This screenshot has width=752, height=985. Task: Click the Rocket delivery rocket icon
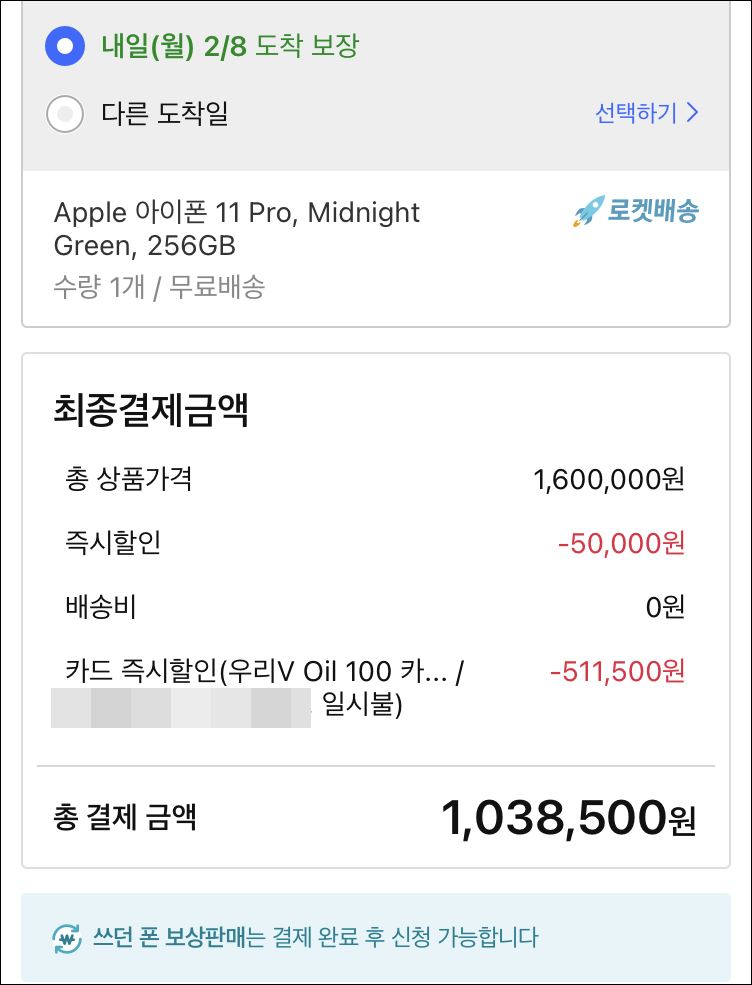point(589,211)
